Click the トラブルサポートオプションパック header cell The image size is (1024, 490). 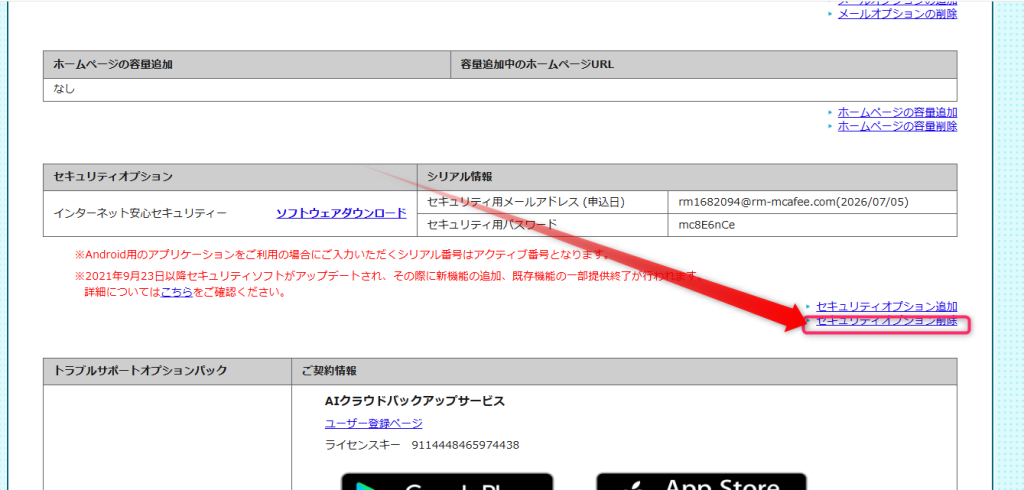[167, 371]
